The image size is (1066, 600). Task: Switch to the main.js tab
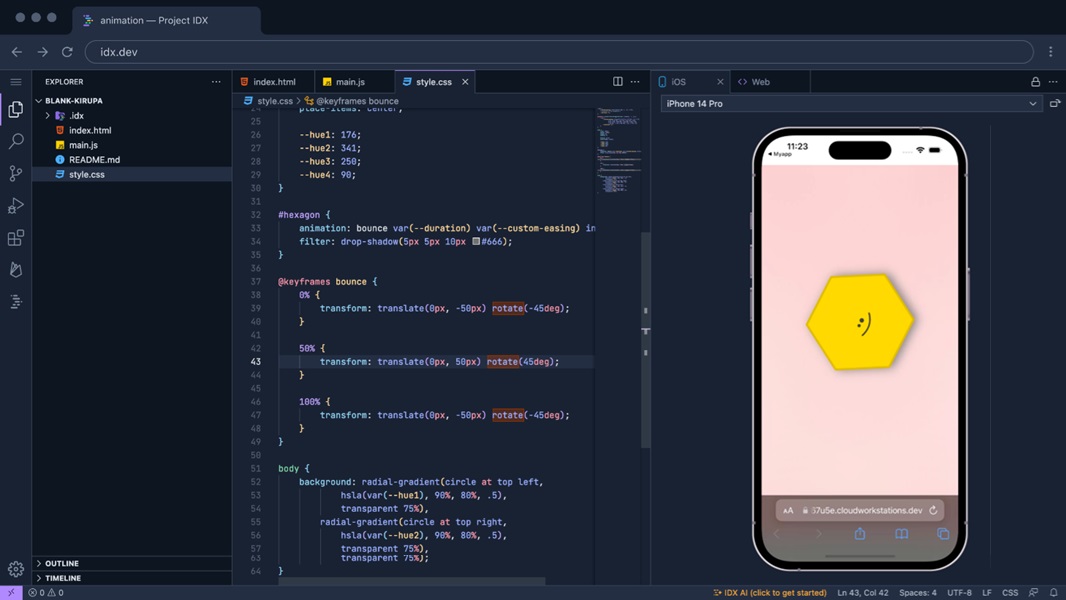349,82
